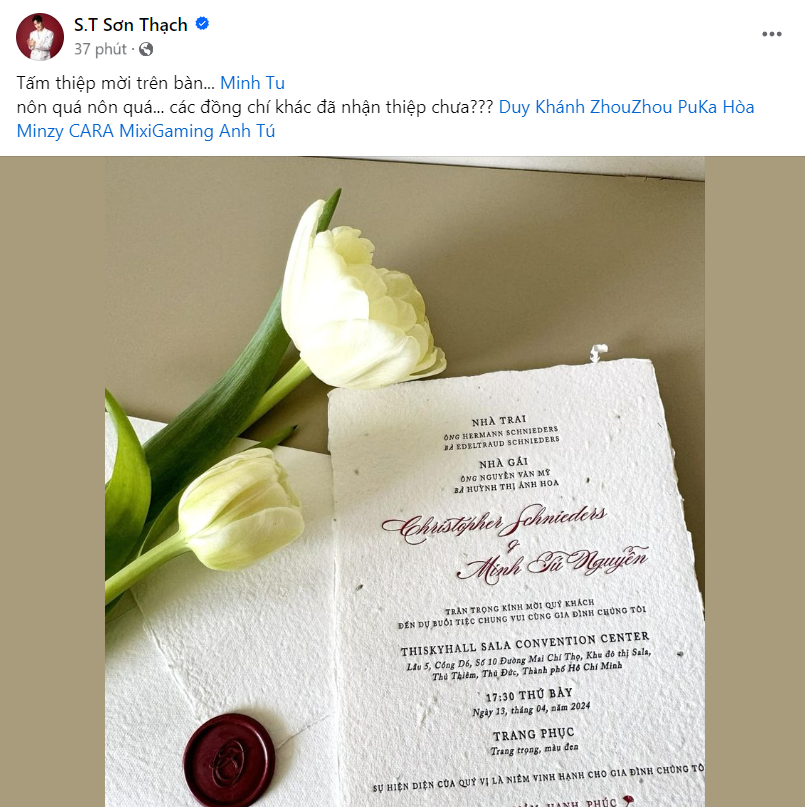The width and height of the screenshot is (805, 807).
Task: Go to the CARA tagged page
Action: click(x=91, y=130)
